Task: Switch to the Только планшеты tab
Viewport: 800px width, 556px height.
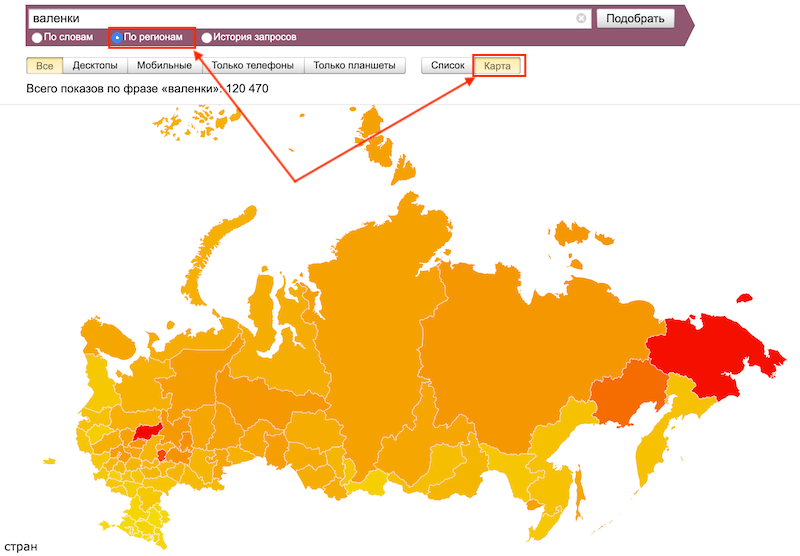Action: coord(355,66)
